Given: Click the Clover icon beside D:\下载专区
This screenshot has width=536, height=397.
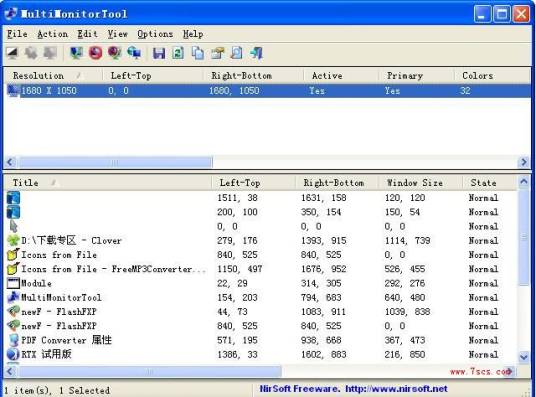Looking at the screenshot, I should click(13, 240).
